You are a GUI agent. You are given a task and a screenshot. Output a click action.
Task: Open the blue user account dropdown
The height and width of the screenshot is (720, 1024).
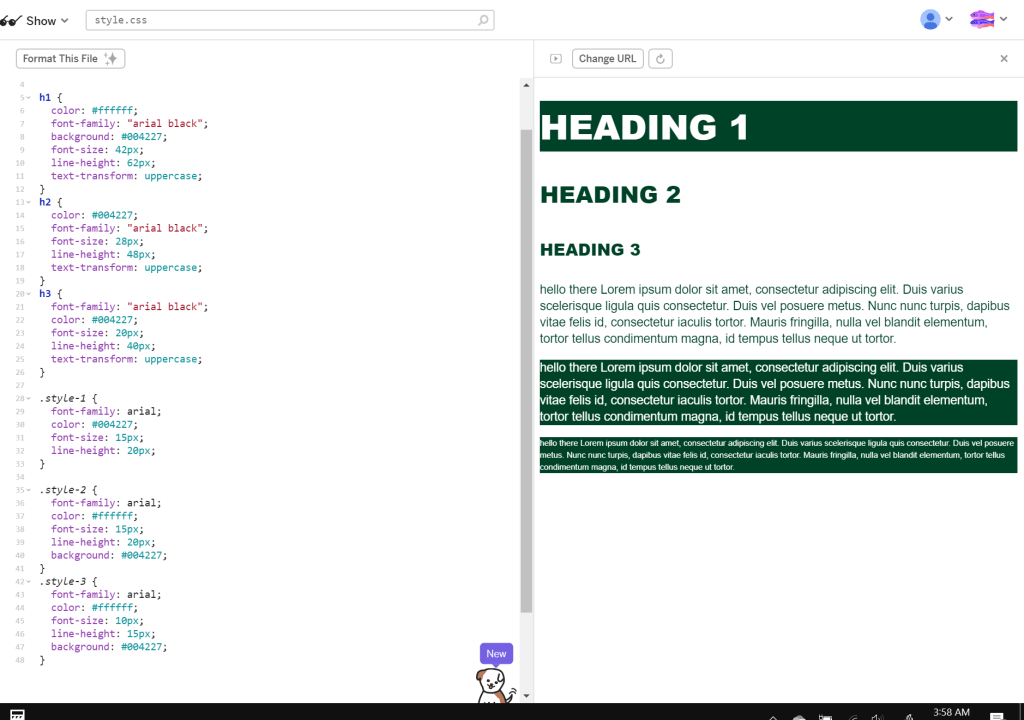tap(936, 19)
